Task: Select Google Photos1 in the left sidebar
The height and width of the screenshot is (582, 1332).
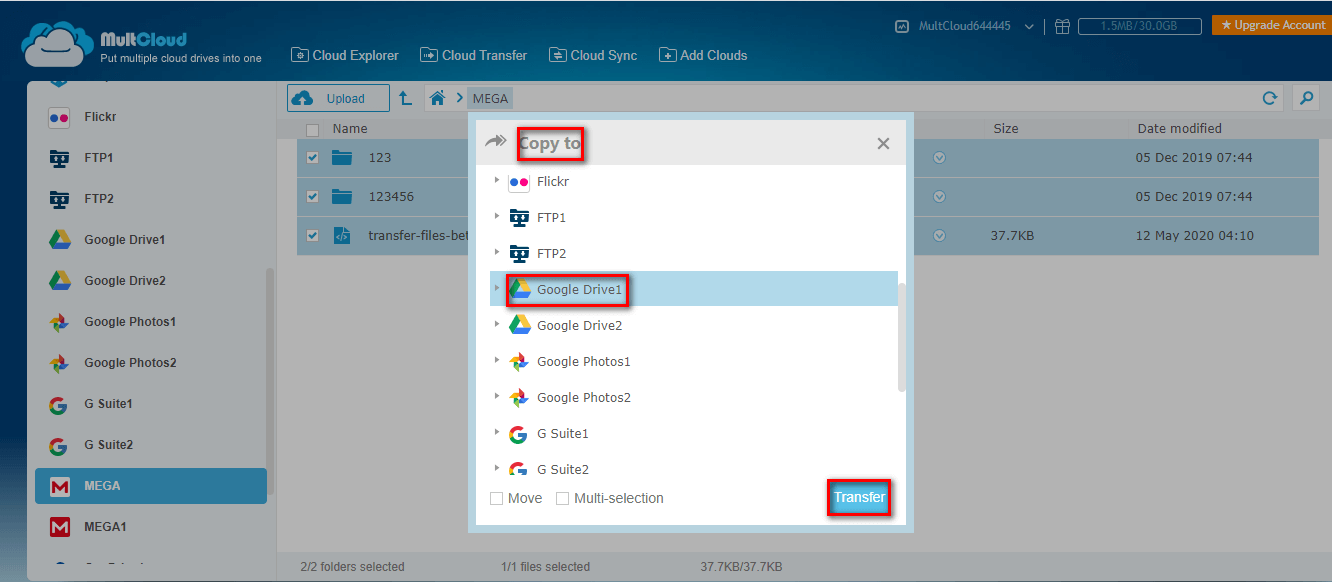Action: point(151,322)
